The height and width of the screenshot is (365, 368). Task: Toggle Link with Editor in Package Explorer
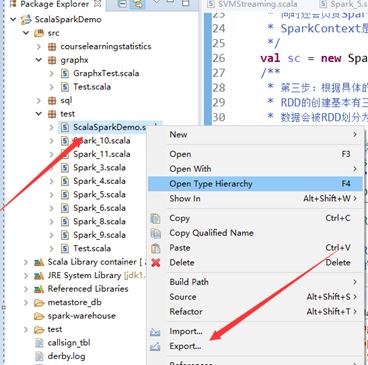click(138, 3)
